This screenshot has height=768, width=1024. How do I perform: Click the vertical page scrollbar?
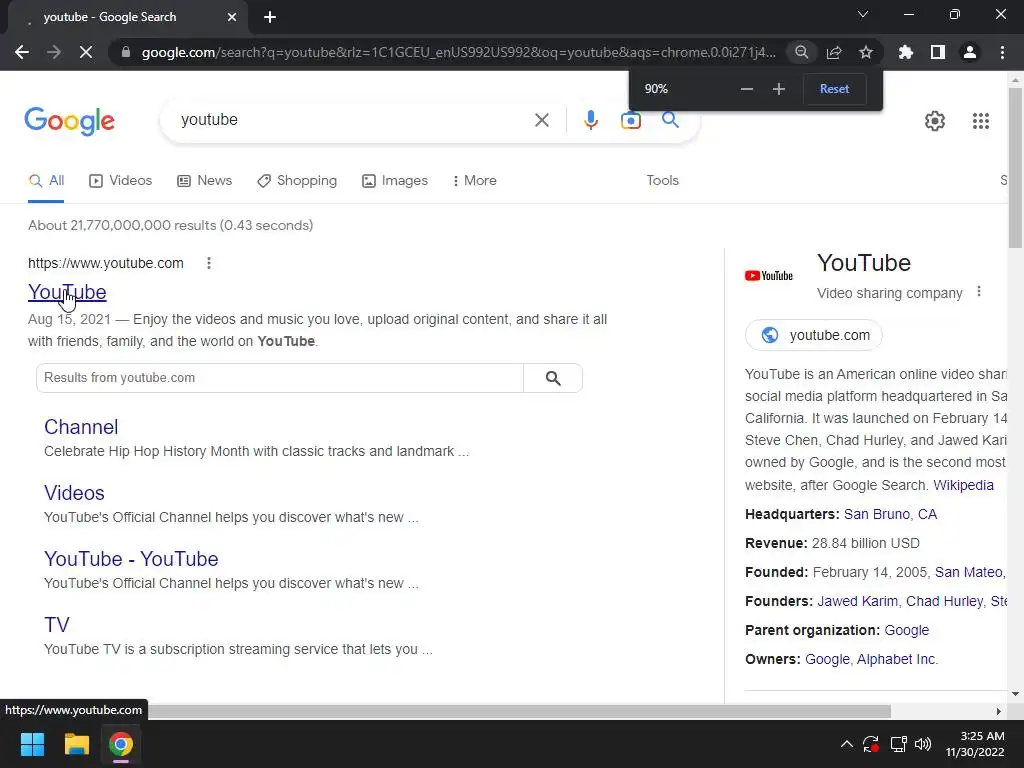(1015, 168)
